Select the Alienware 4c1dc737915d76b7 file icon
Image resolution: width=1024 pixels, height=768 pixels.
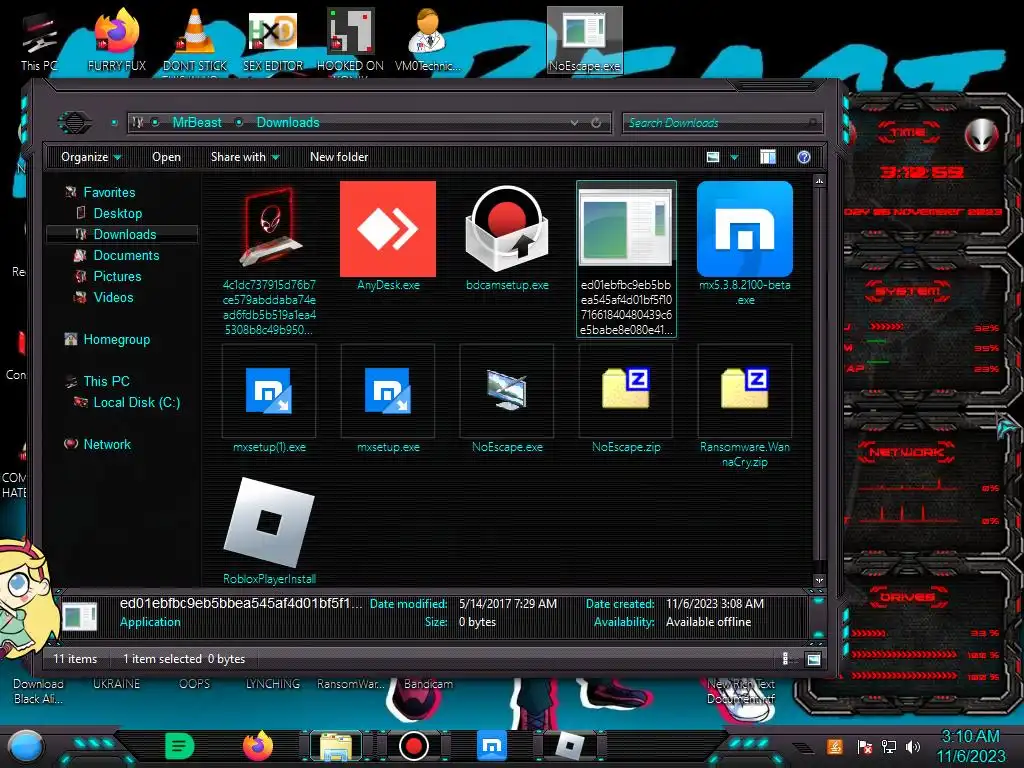point(269,227)
